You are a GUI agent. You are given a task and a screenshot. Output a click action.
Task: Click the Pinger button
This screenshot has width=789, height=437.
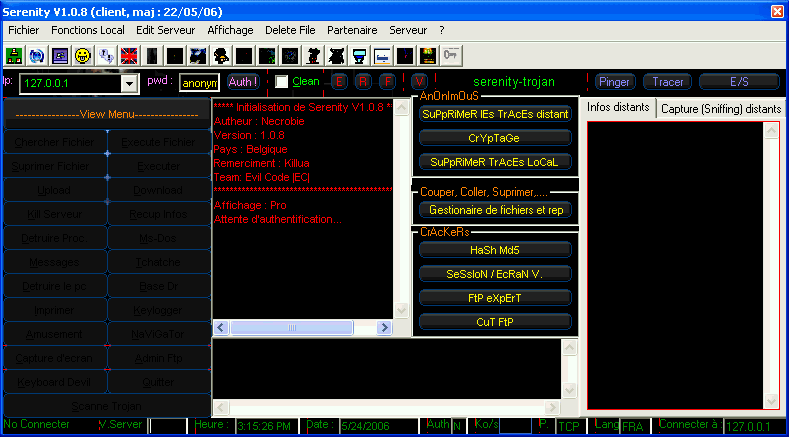[614, 82]
